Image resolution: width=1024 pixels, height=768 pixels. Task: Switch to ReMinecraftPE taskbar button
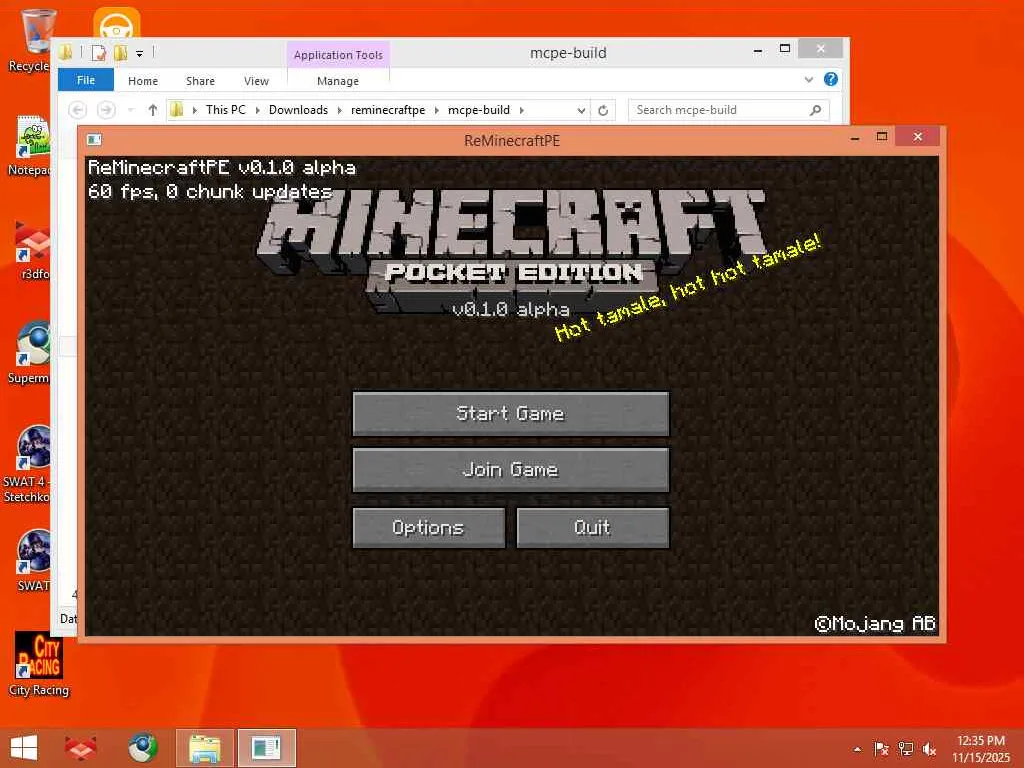click(x=266, y=748)
